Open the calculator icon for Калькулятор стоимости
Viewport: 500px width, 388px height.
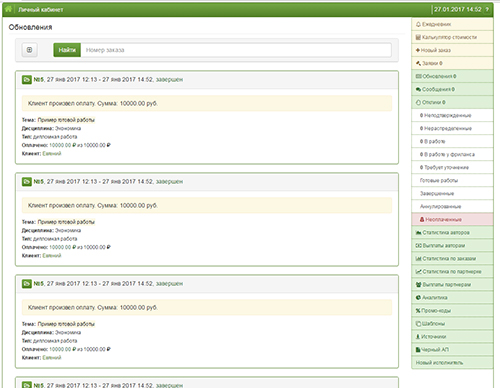coord(418,37)
